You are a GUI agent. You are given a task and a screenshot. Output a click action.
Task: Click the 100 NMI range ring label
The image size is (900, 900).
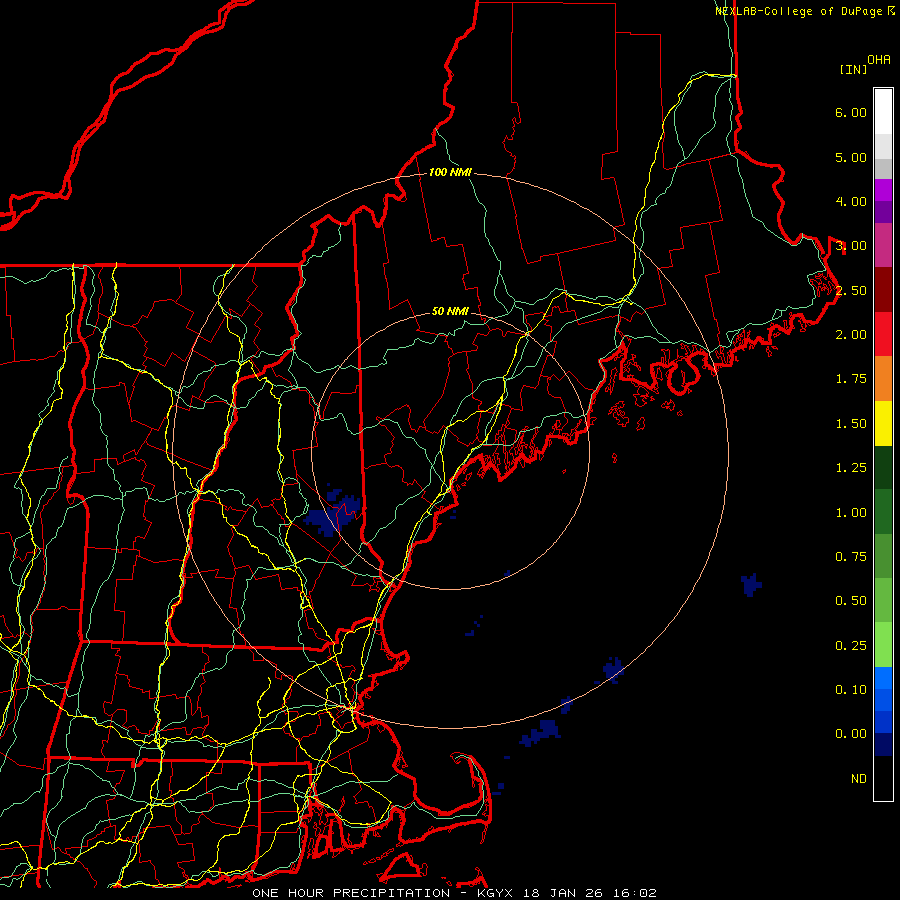[x=451, y=172]
